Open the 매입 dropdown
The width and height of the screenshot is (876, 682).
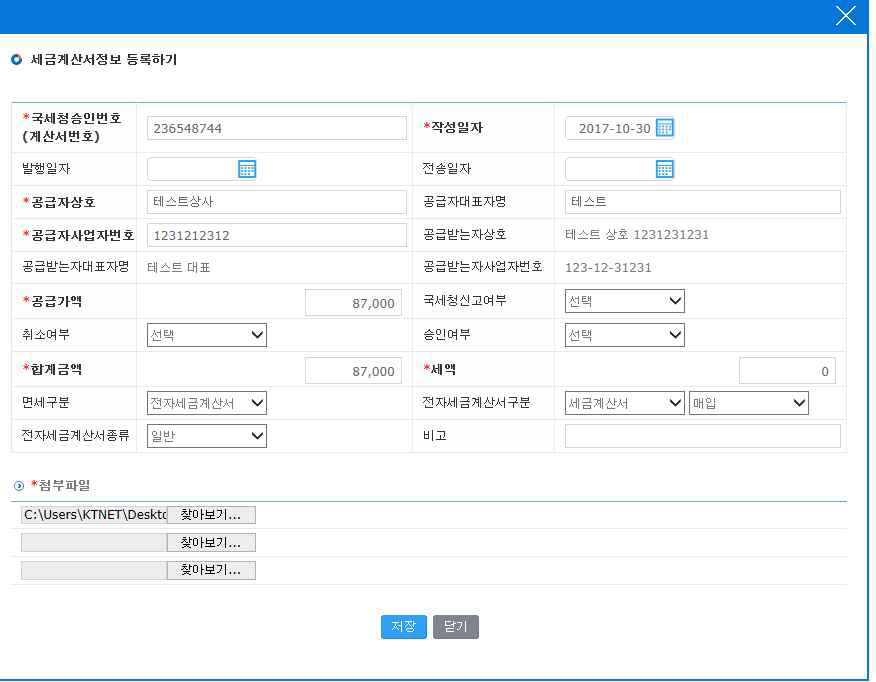tap(749, 403)
